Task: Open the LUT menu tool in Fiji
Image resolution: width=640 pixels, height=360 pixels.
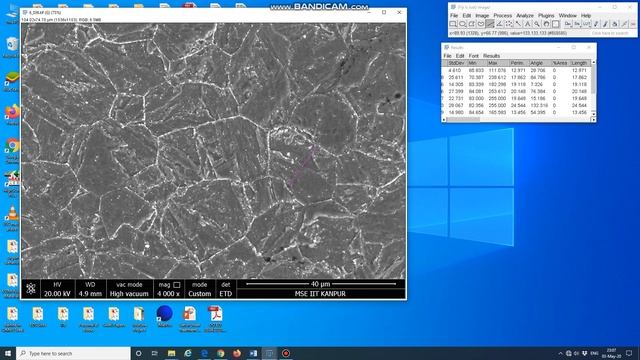Action: [x=587, y=24]
